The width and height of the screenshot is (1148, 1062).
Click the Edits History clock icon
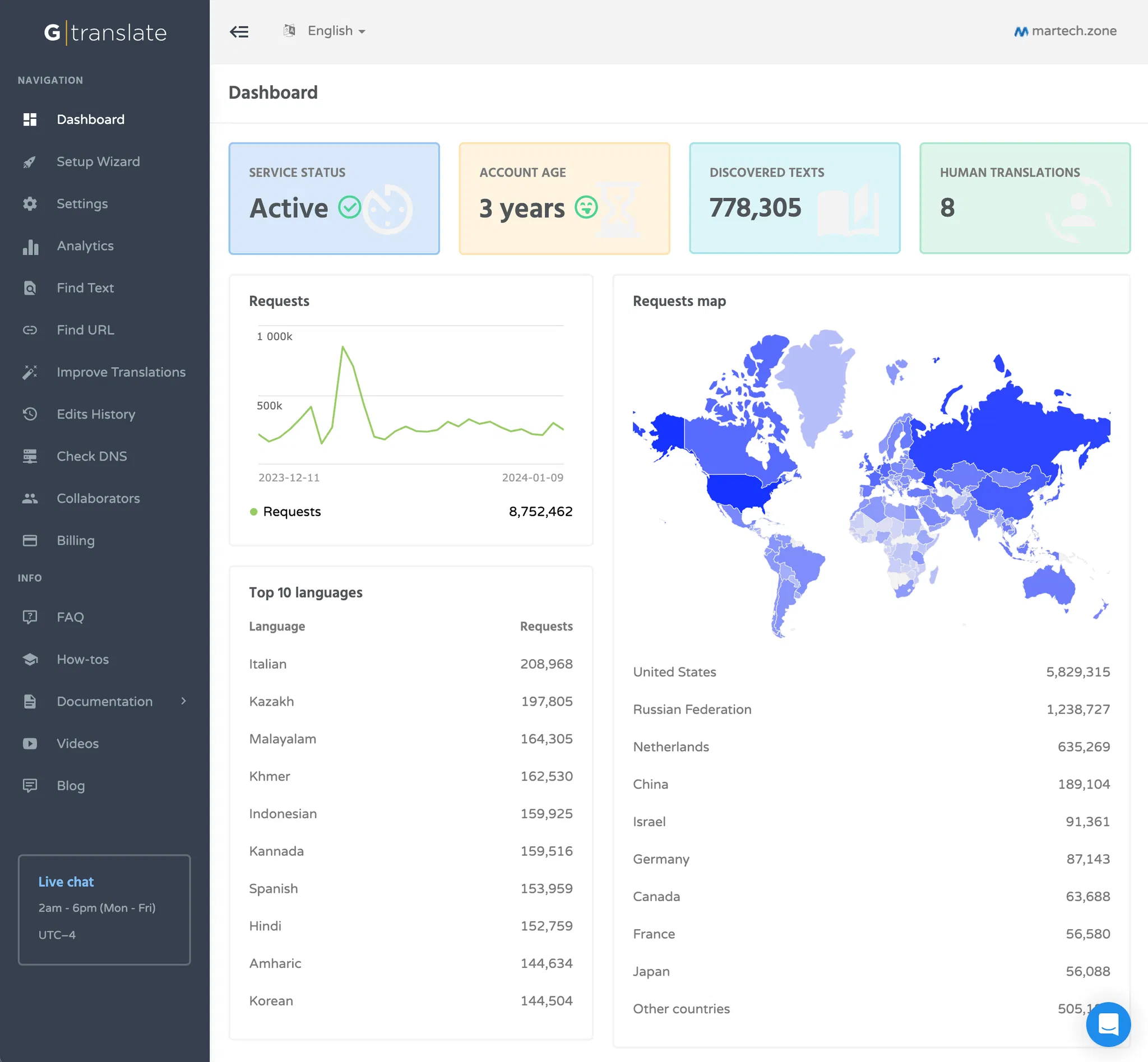coord(30,414)
